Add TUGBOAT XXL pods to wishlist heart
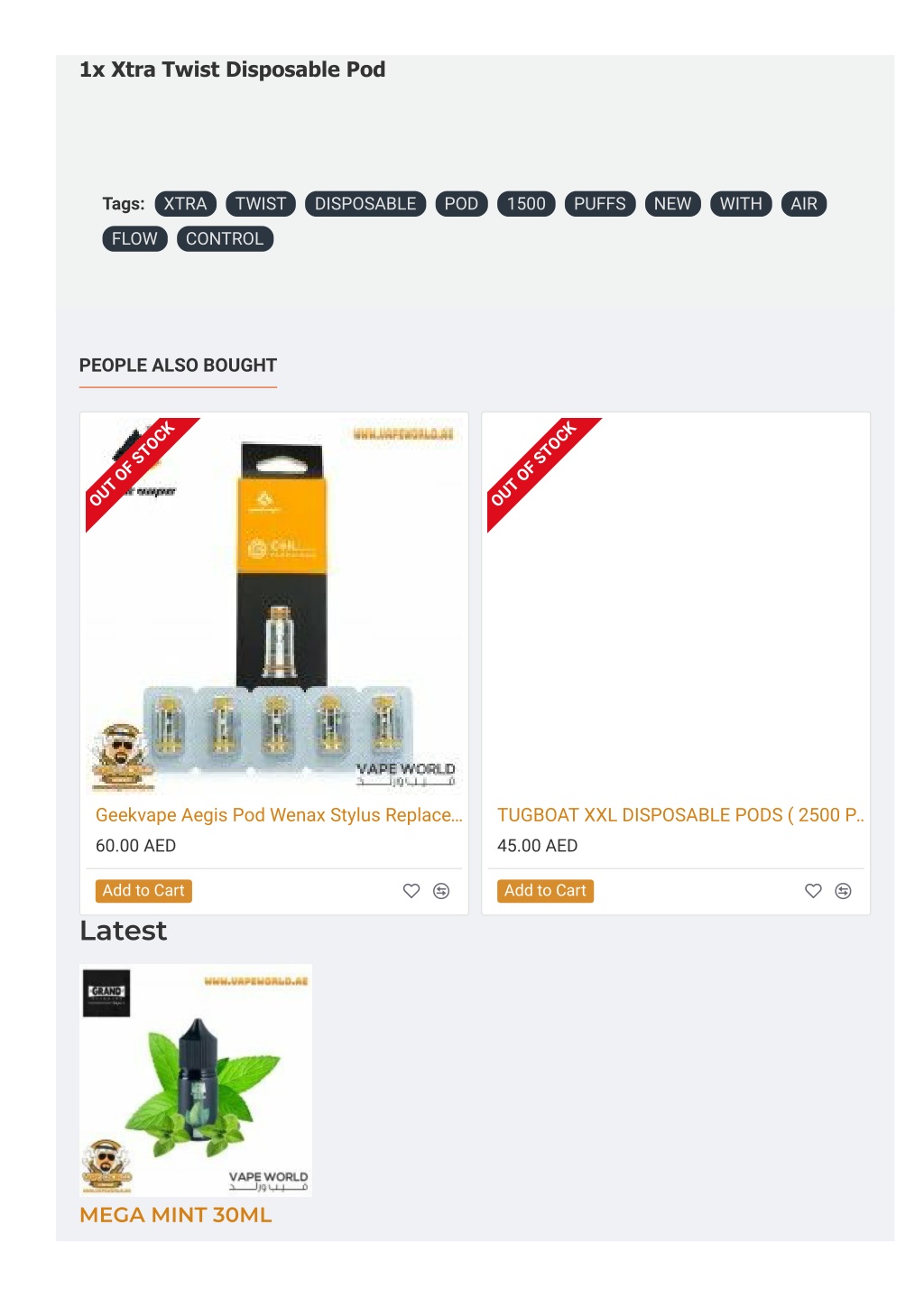The height and width of the screenshot is (1308, 924). tap(813, 891)
